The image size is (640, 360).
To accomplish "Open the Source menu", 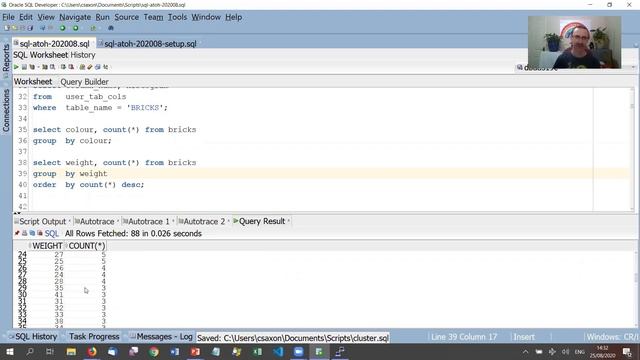I will click(127, 17).
